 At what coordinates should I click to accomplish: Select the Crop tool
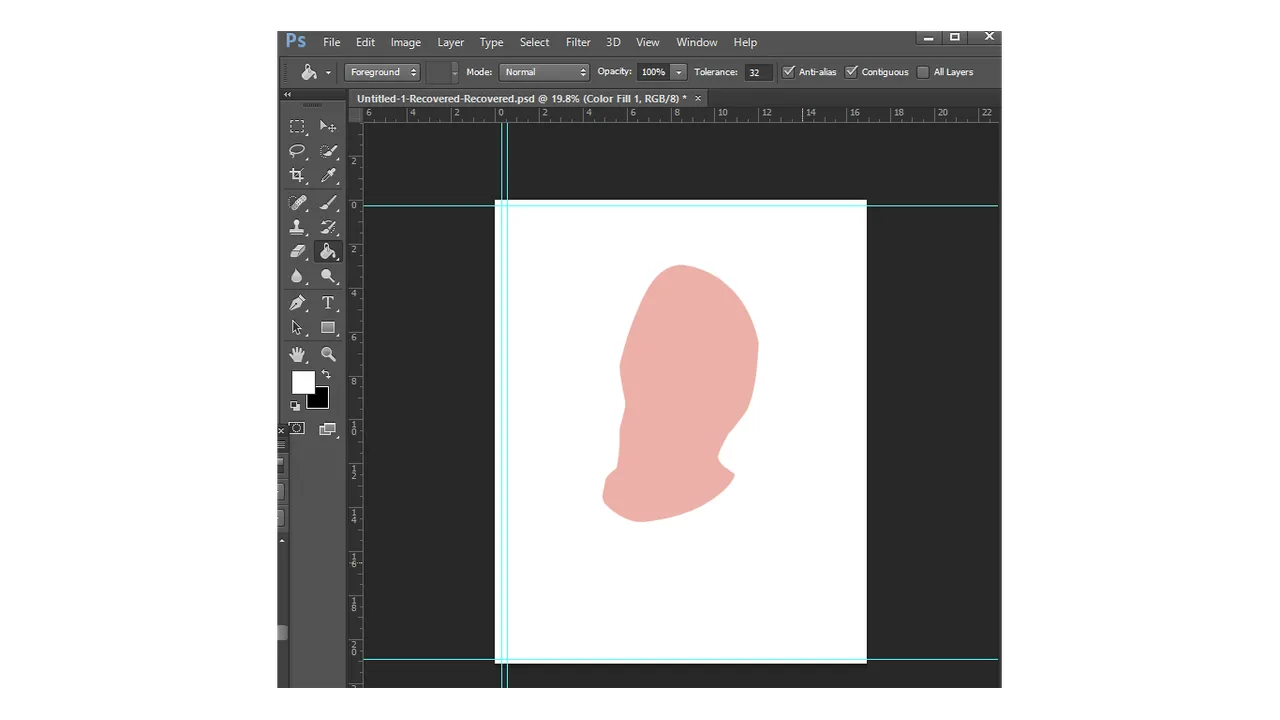click(297, 175)
